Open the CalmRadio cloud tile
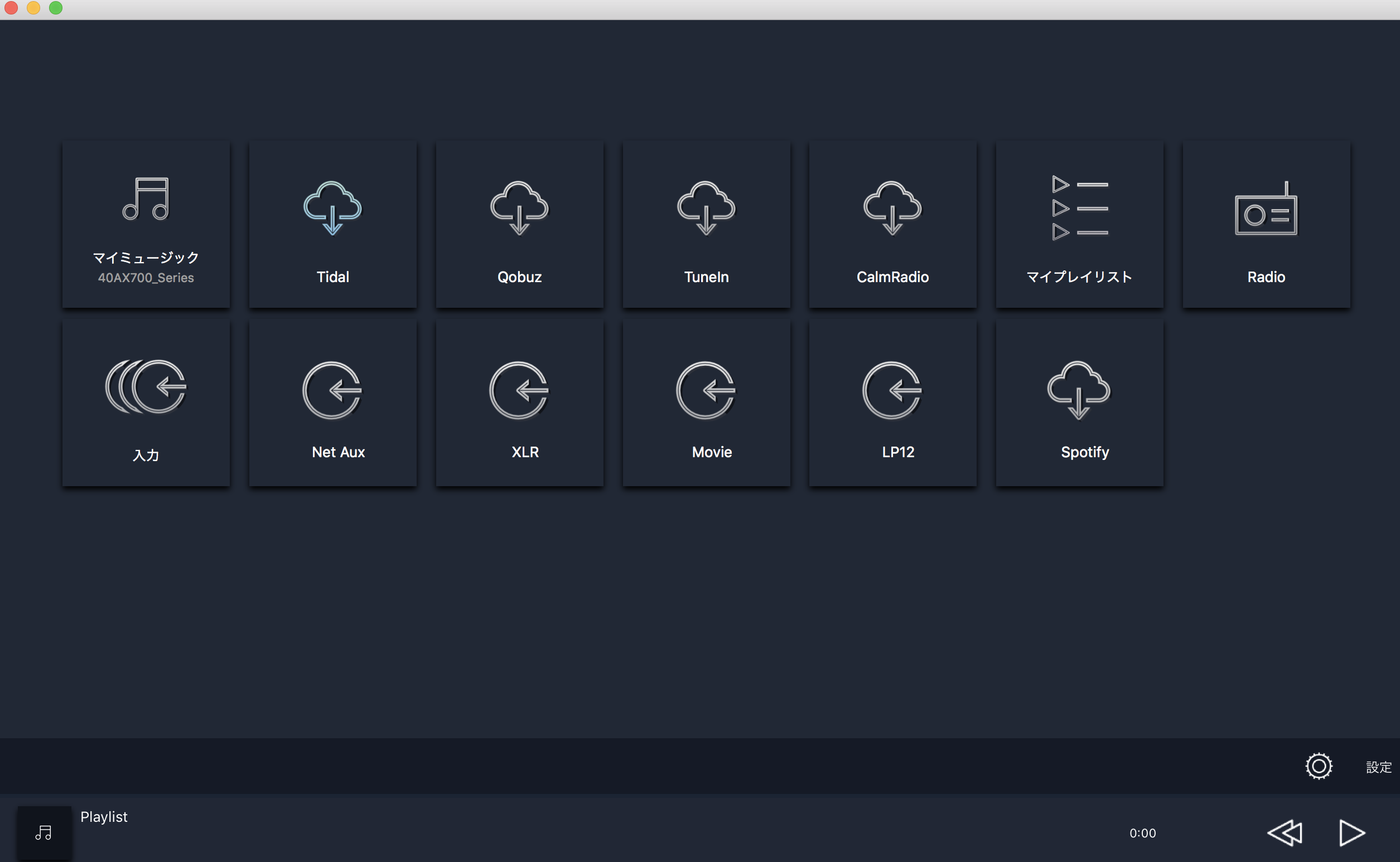 892,224
